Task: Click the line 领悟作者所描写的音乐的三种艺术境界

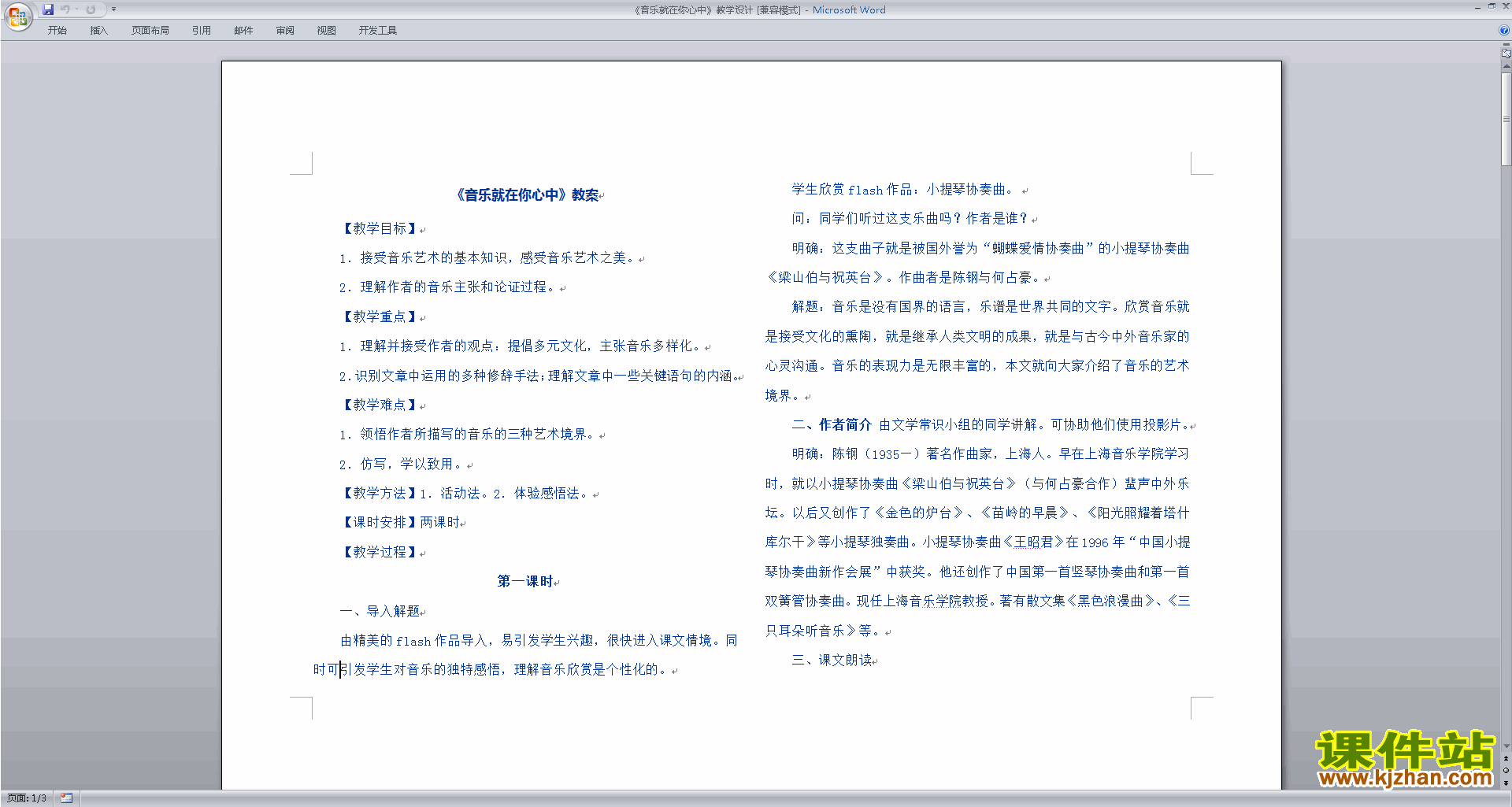Action: (469, 434)
